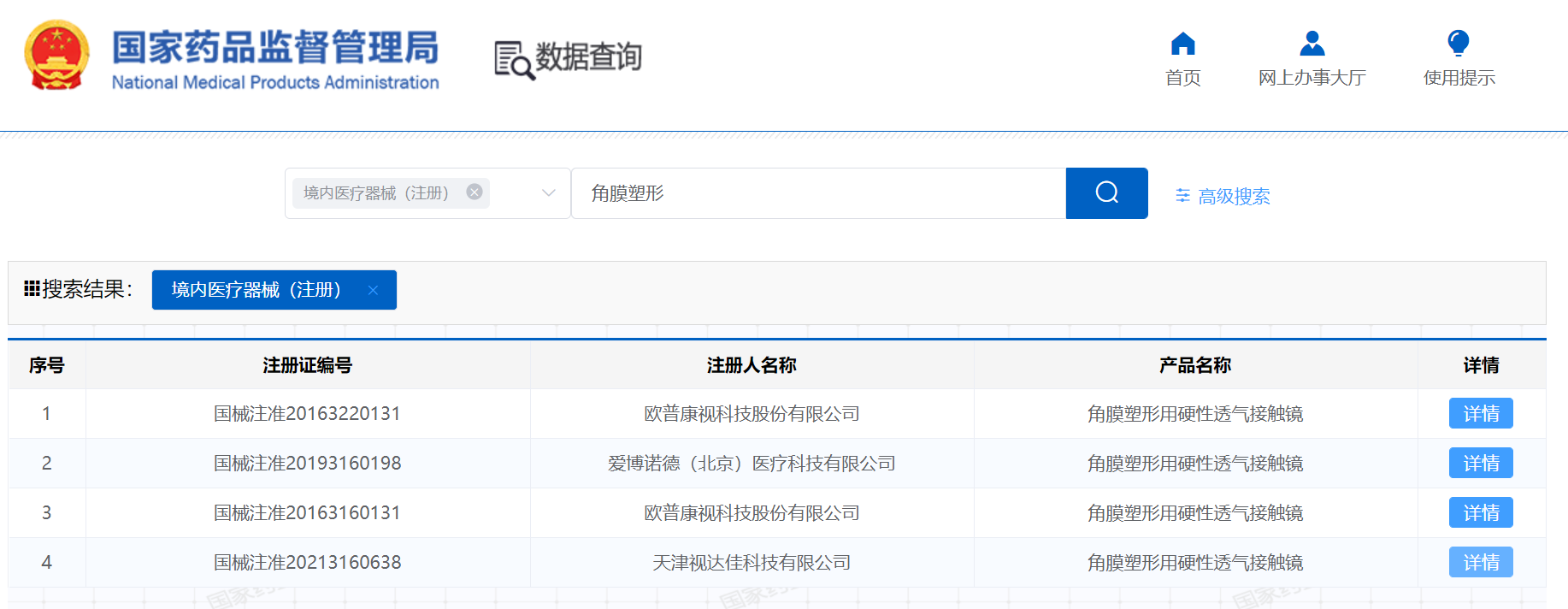Viewport: 1568px width, 609px height.
Task: Open 高级搜索 advanced search
Action: click(1223, 196)
